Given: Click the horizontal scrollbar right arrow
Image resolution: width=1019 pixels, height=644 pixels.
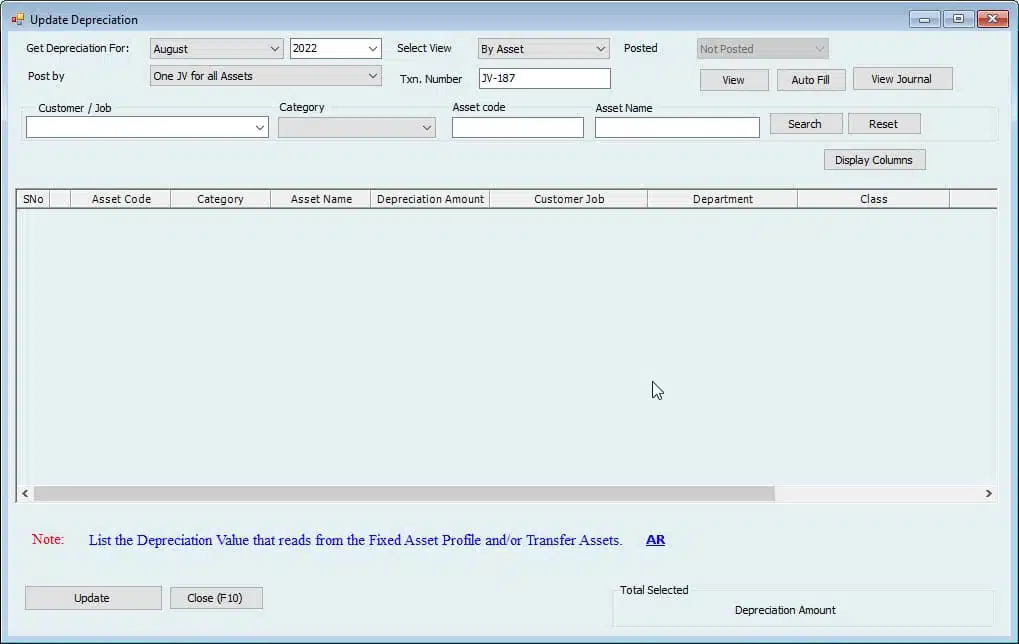Looking at the screenshot, I should click(988, 494).
